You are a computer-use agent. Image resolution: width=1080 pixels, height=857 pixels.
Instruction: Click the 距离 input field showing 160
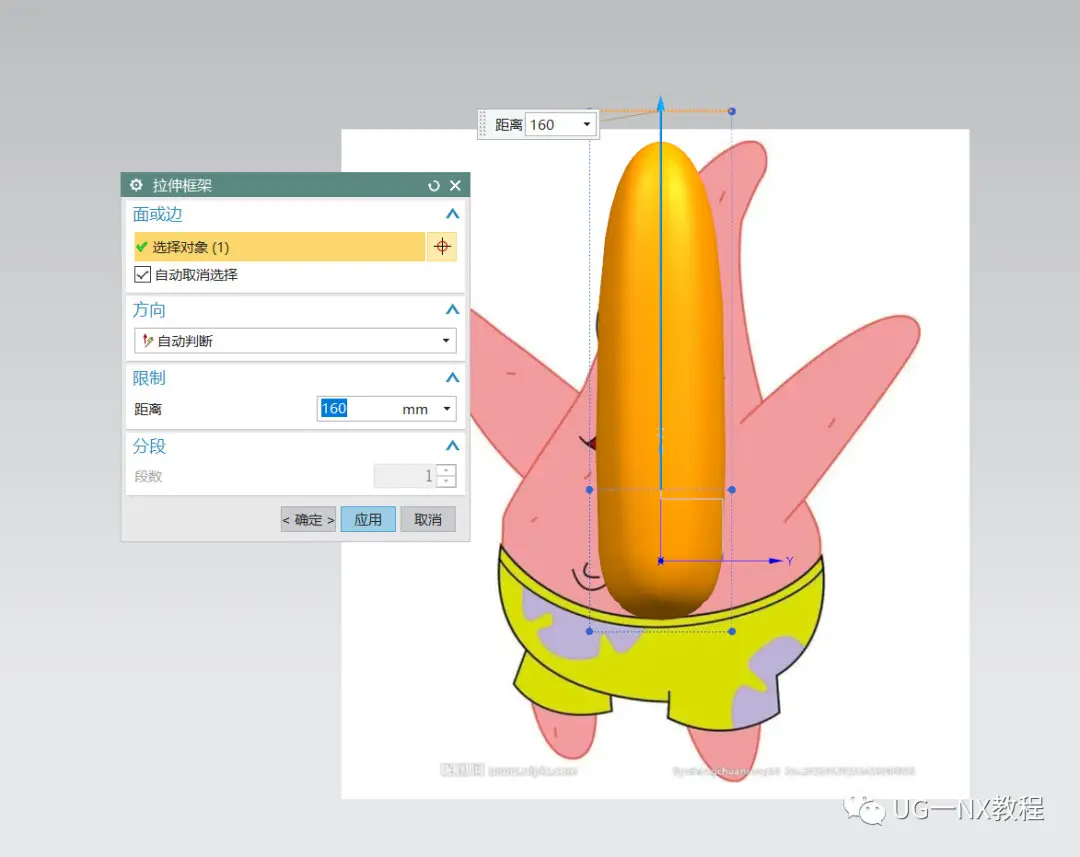tap(377, 409)
